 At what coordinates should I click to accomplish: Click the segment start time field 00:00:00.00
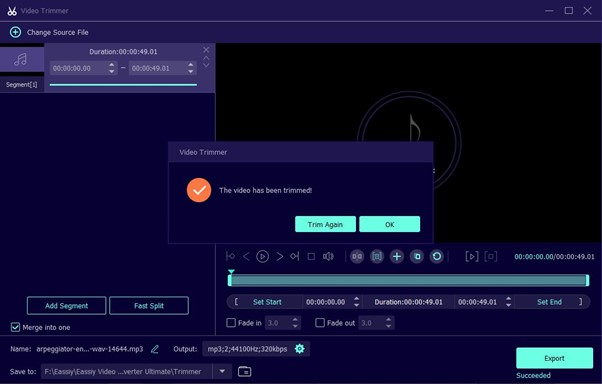coord(83,68)
